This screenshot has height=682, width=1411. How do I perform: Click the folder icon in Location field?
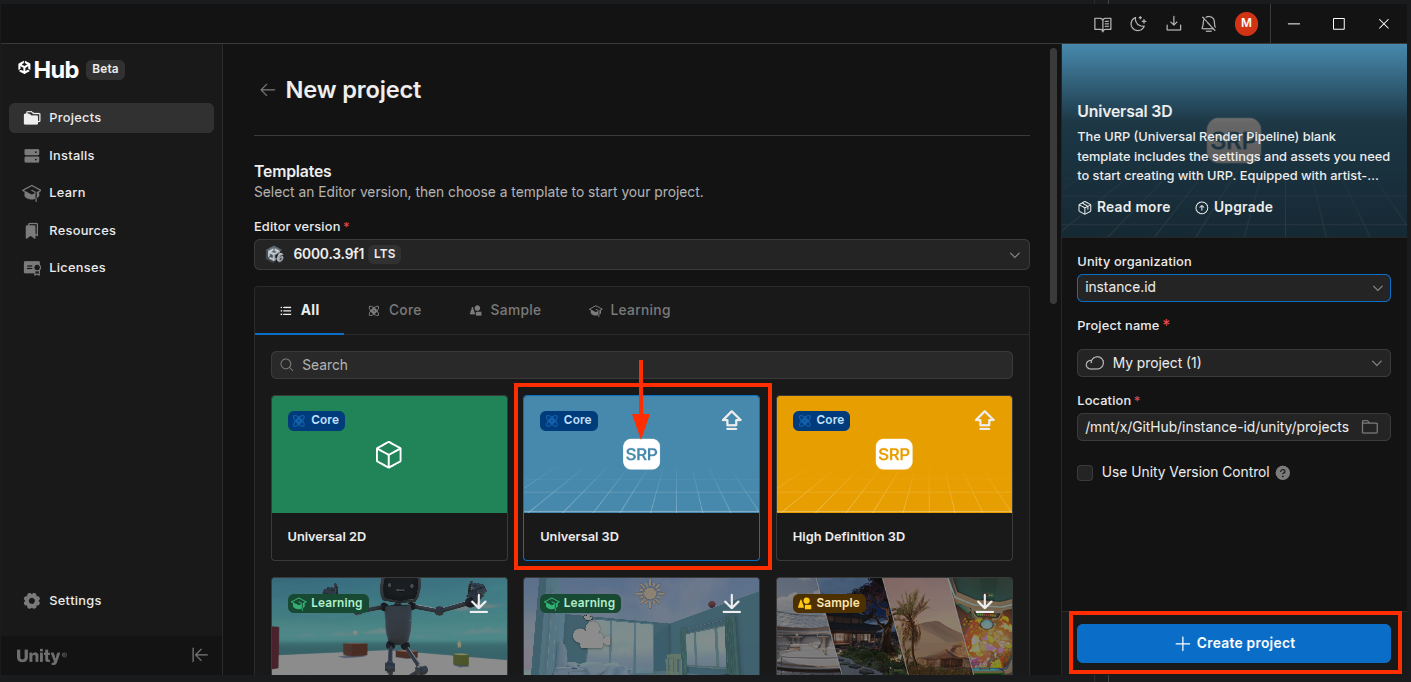coord(1370,427)
